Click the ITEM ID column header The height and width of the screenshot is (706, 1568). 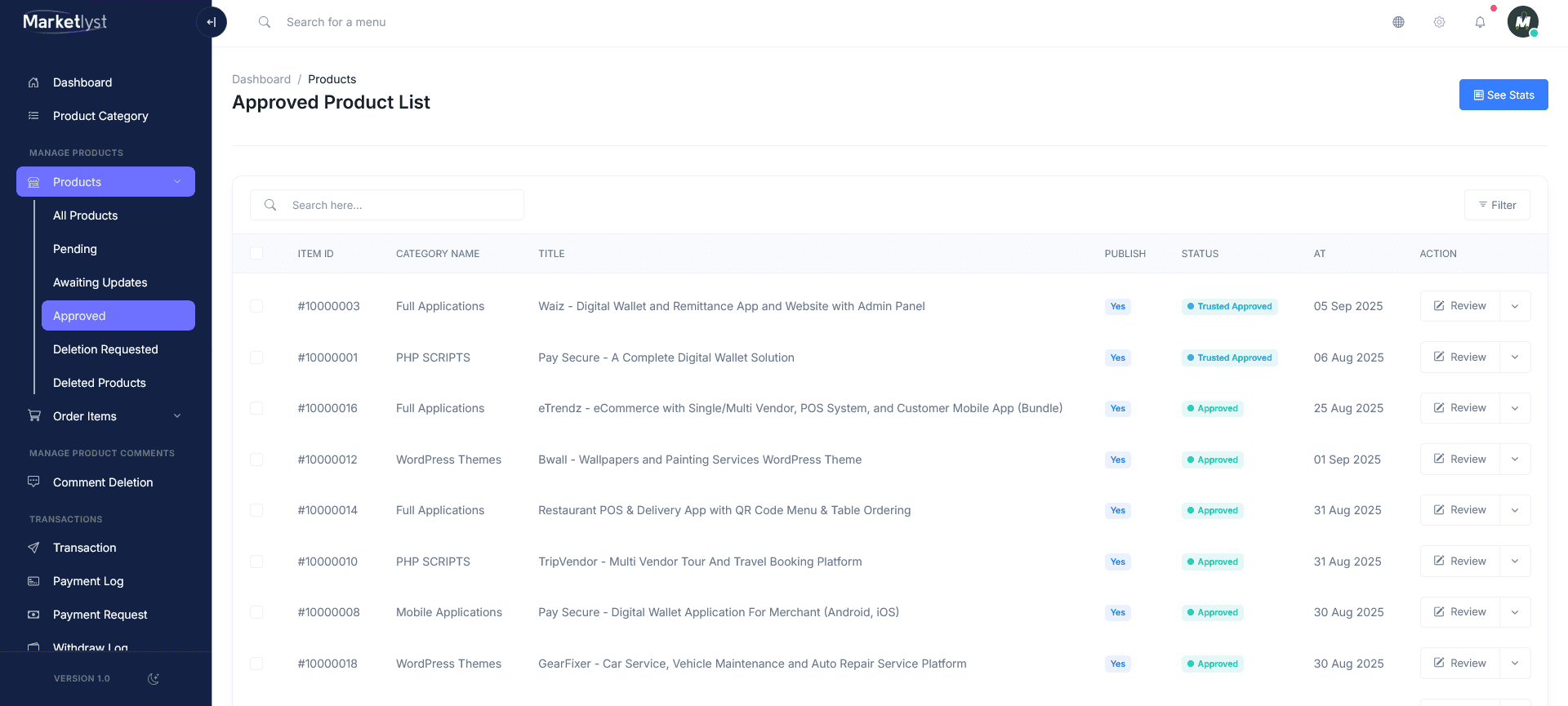(x=315, y=254)
